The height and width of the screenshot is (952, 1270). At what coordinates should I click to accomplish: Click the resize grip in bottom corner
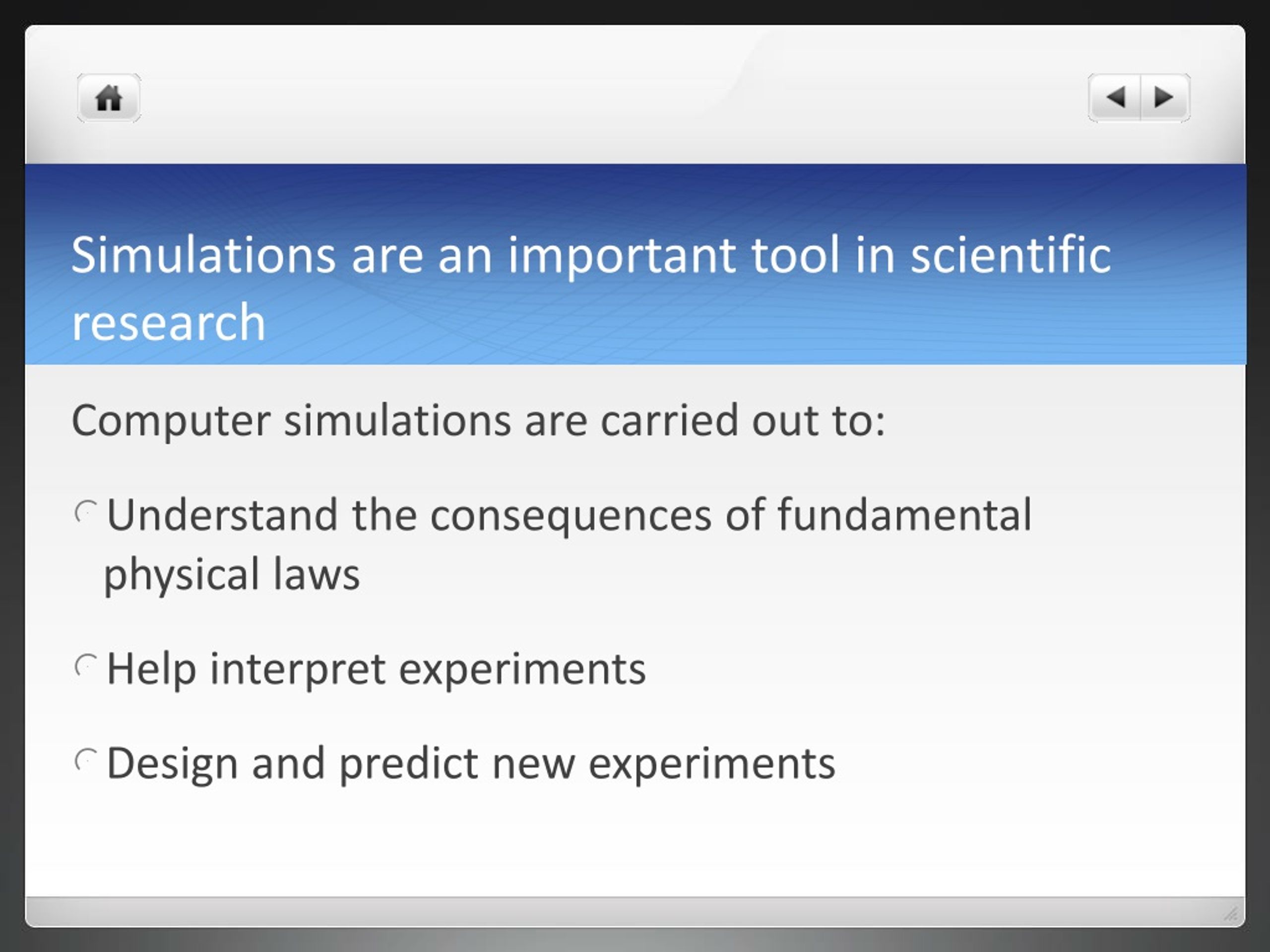[x=1230, y=913]
